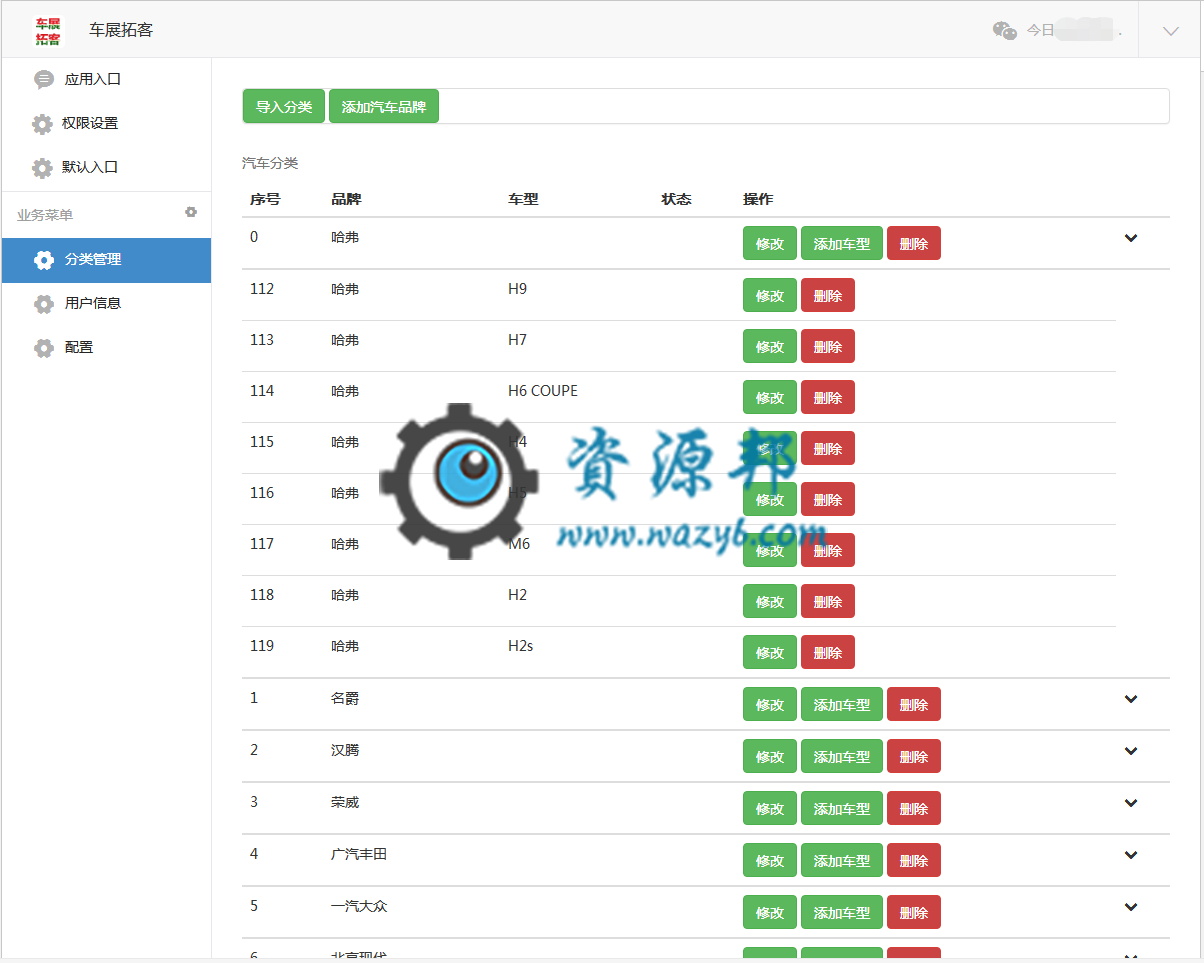Click the gear icon beside 默认入口
Viewport: 1204px width, 963px height.
point(42,168)
